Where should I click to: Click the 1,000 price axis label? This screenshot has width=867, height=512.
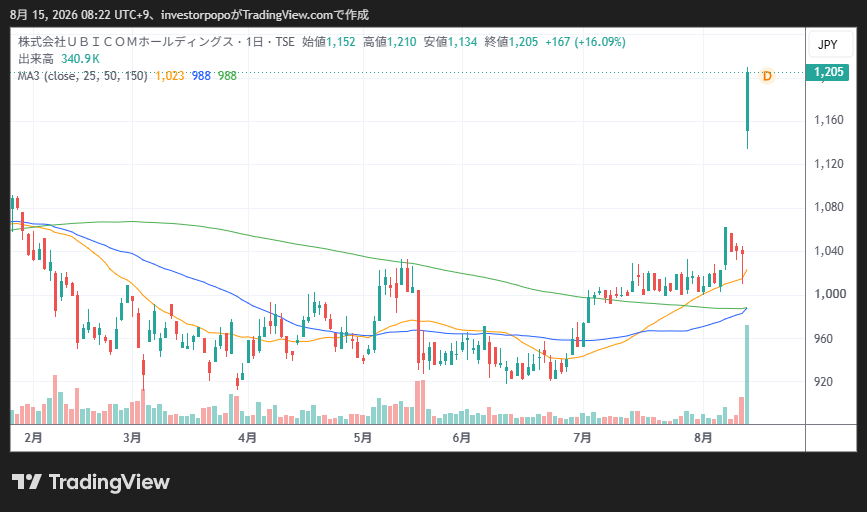829,294
